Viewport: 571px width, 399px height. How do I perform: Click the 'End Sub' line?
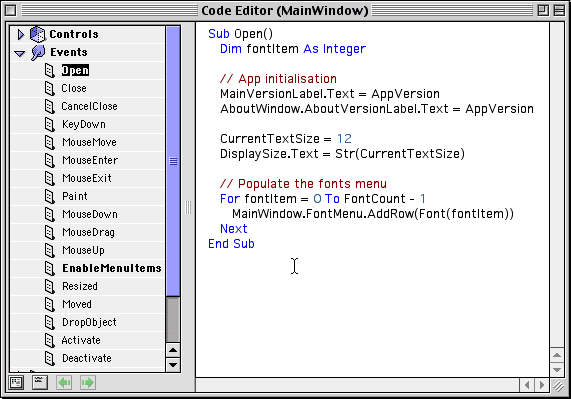(231, 244)
